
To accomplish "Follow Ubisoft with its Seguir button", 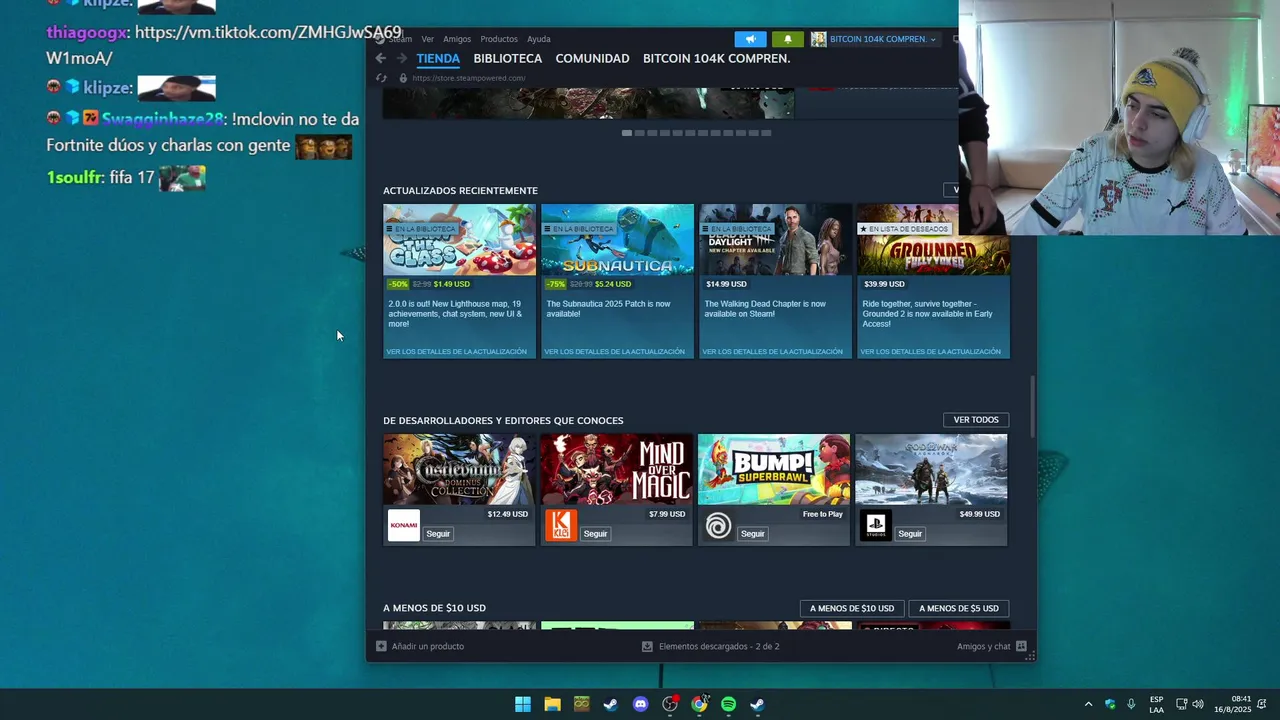I will (753, 534).
